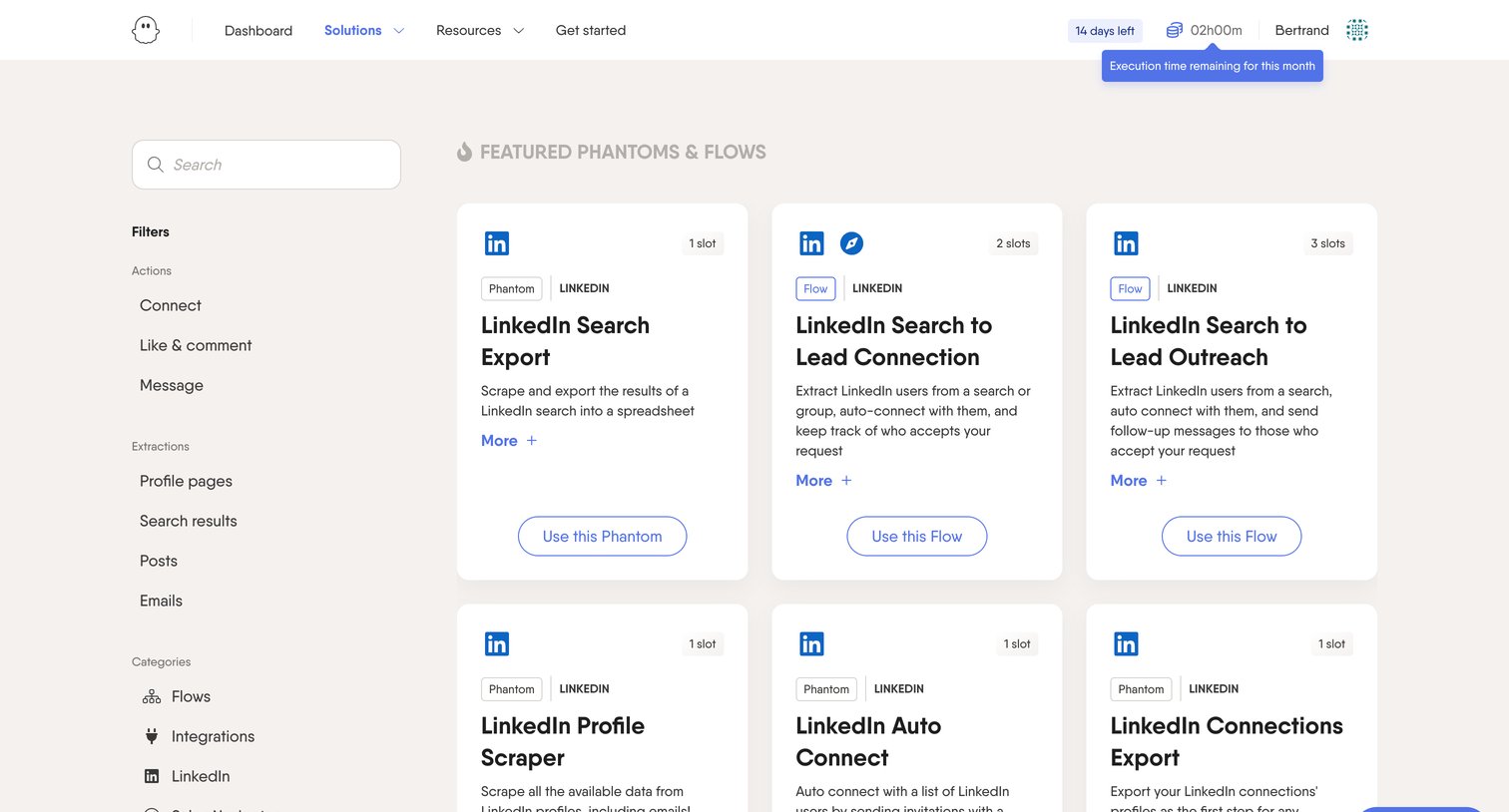Click Use this Flow for Lead Connection

point(917,537)
